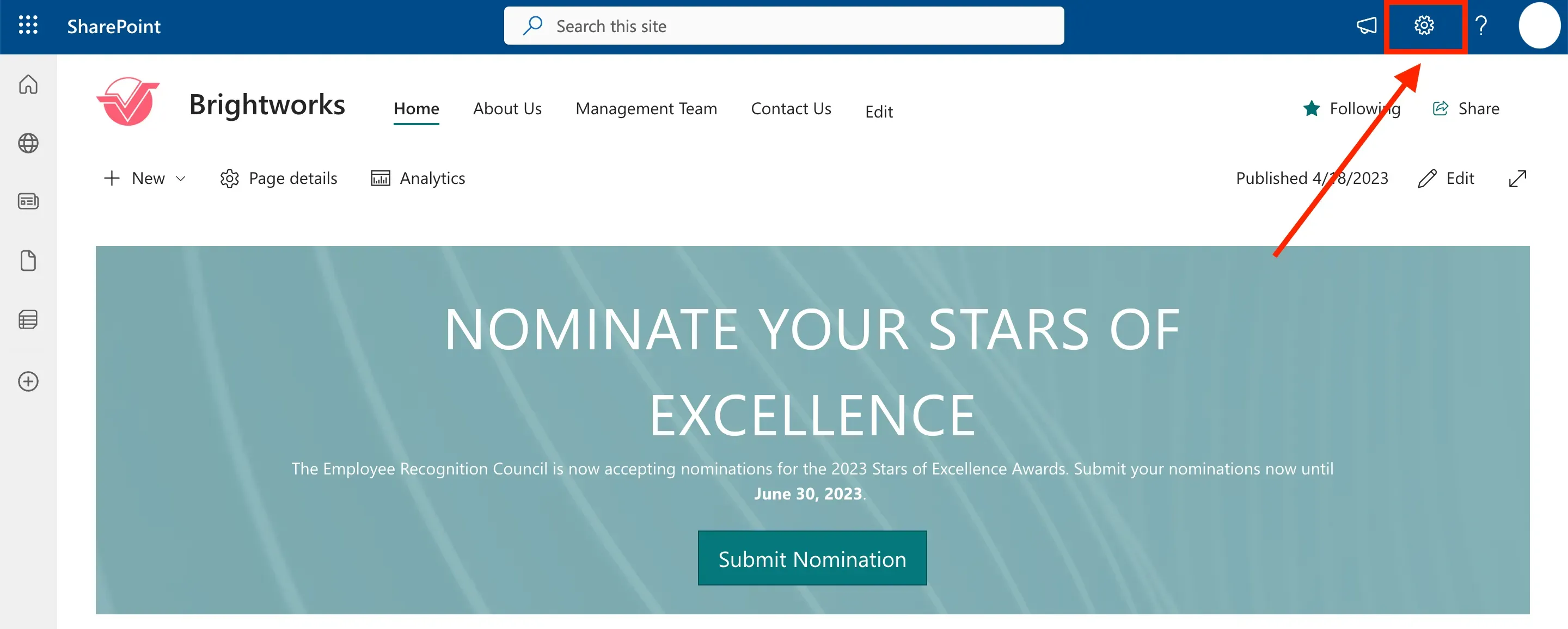This screenshot has height=629, width=1568.
Task: Click the Search this site field
Action: click(x=783, y=26)
